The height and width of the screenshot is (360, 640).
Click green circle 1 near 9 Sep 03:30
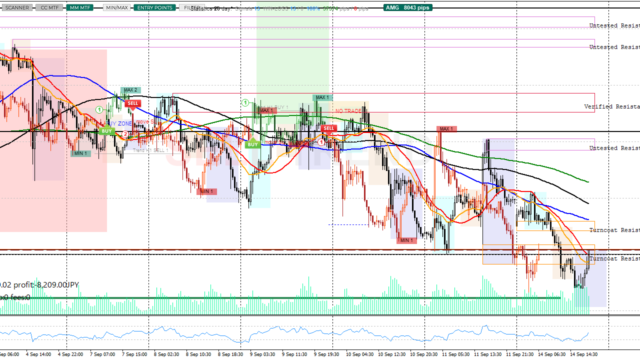click(x=245, y=103)
